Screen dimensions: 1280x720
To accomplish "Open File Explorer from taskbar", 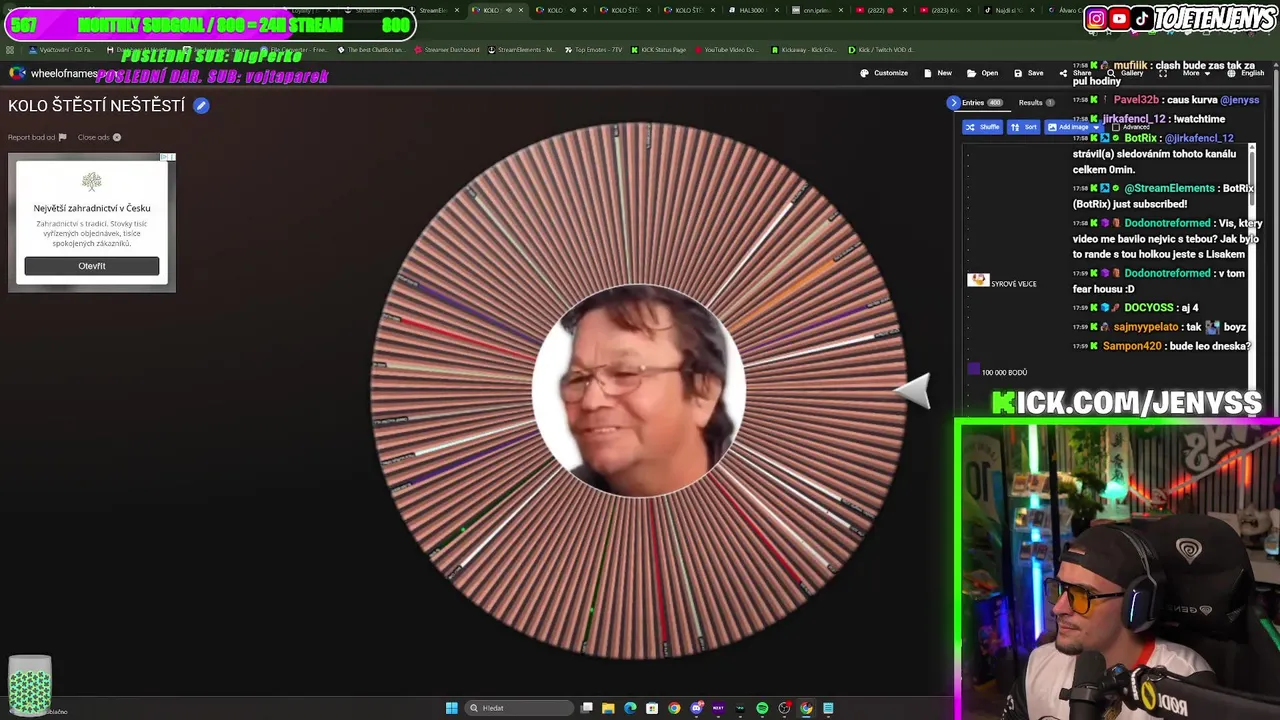I will click(x=608, y=708).
